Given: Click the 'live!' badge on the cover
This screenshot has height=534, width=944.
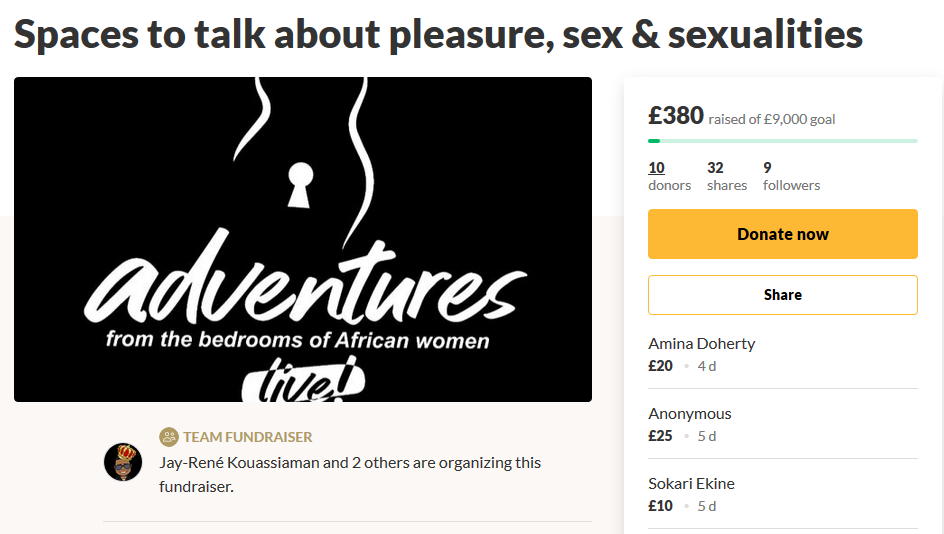Looking at the screenshot, I should (x=303, y=380).
